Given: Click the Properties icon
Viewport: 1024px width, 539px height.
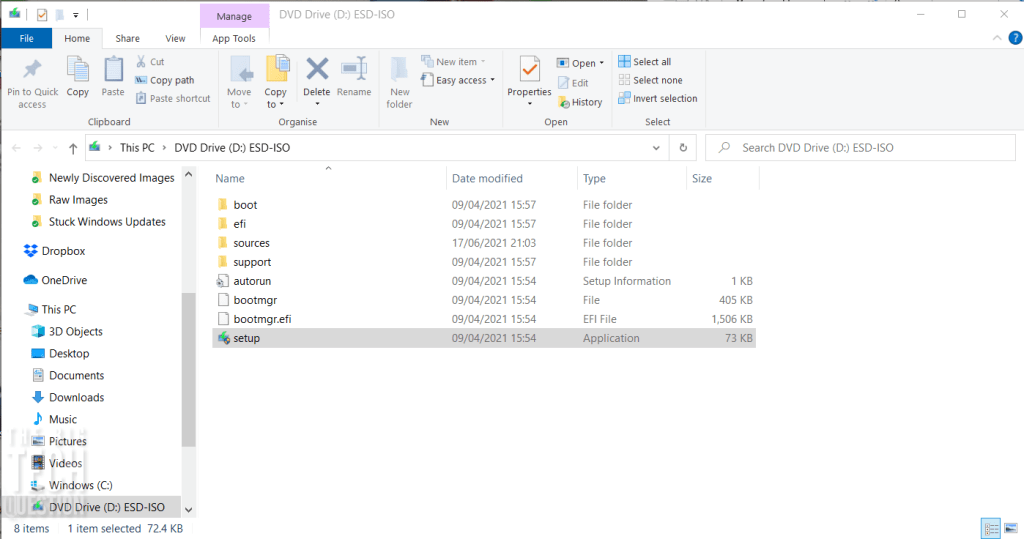Looking at the screenshot, I should coord(530,70).
